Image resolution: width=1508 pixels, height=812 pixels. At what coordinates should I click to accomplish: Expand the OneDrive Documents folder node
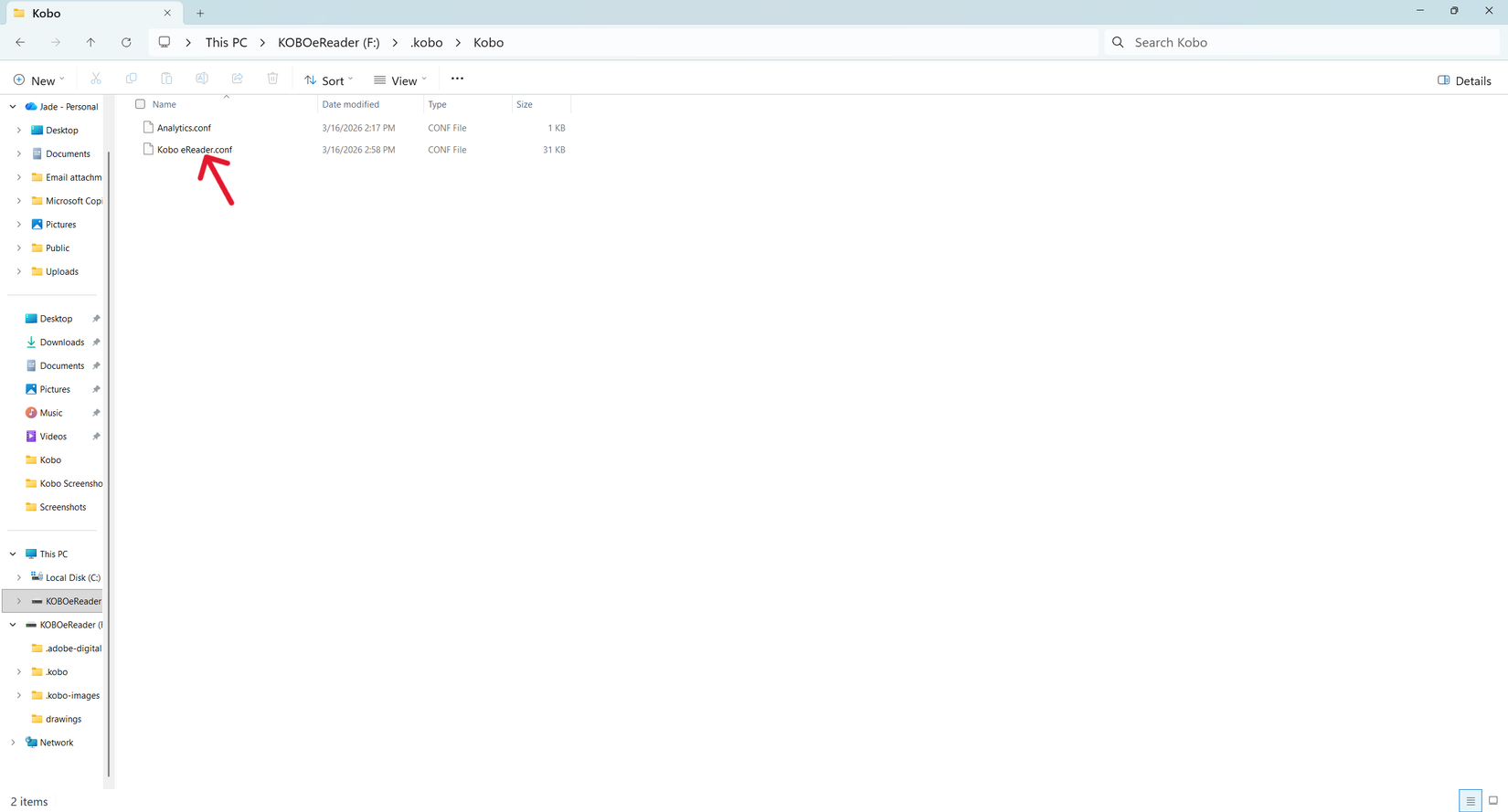[x=19, y=154]
